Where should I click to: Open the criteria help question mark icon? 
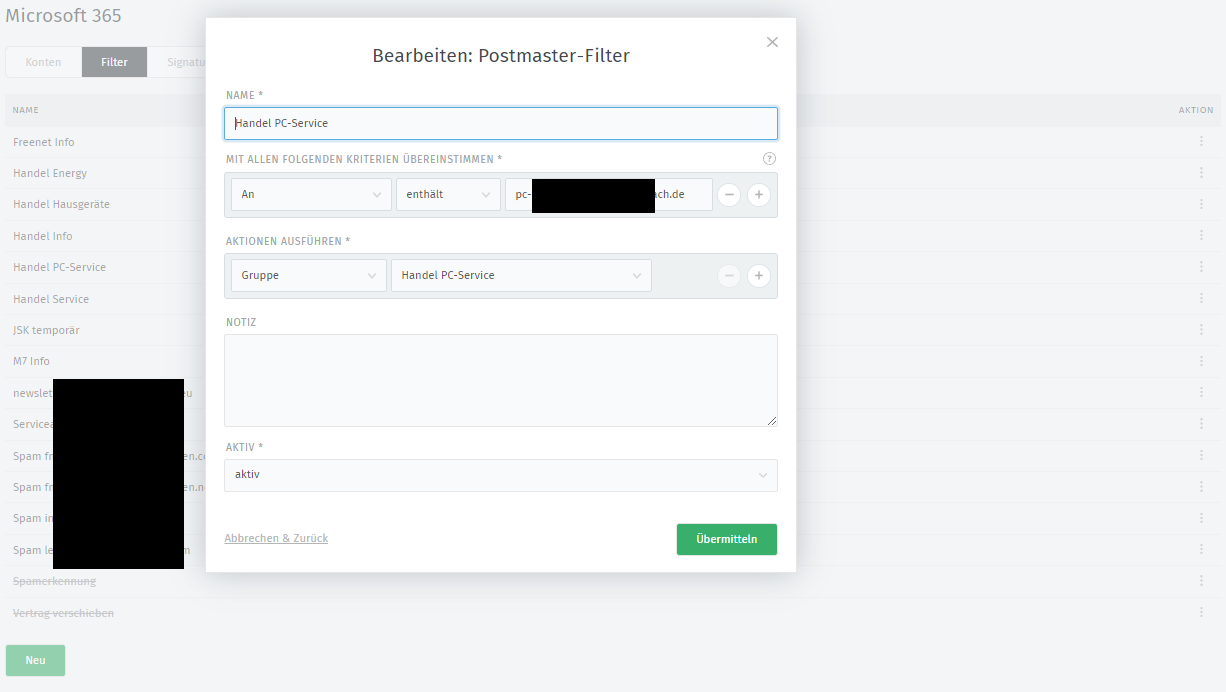click(769, 159)
